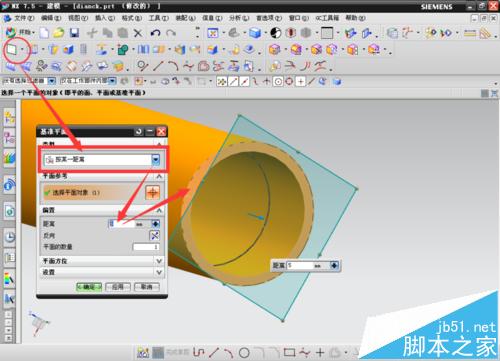Click the Datum Plane icon circled in red
Viewport: 500px width, 361px height.
pyautogui.click(x=12, y=50)
